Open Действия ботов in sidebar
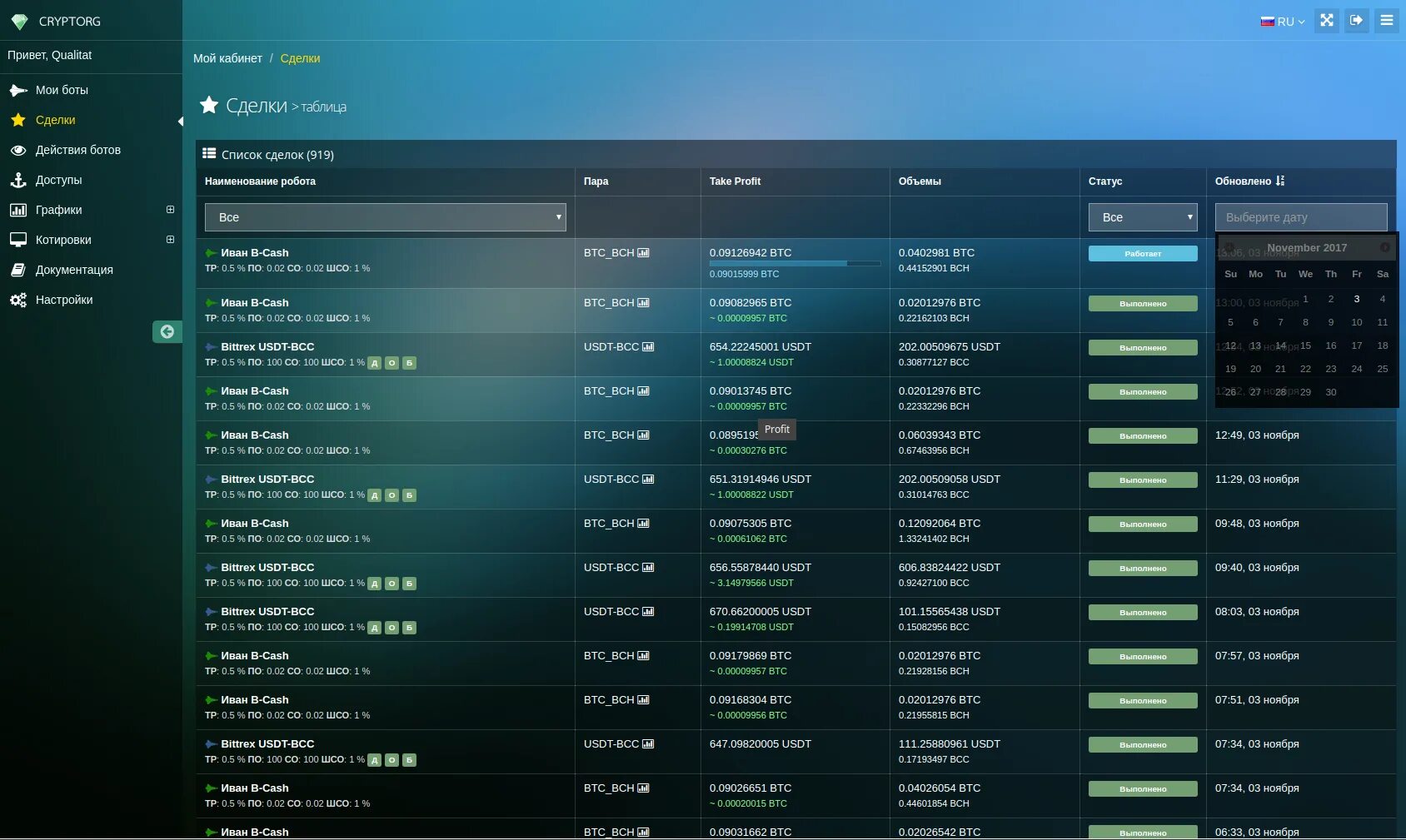Image resolution: width=1406 pixels, height=840 pixels. [x=91, y=150]
